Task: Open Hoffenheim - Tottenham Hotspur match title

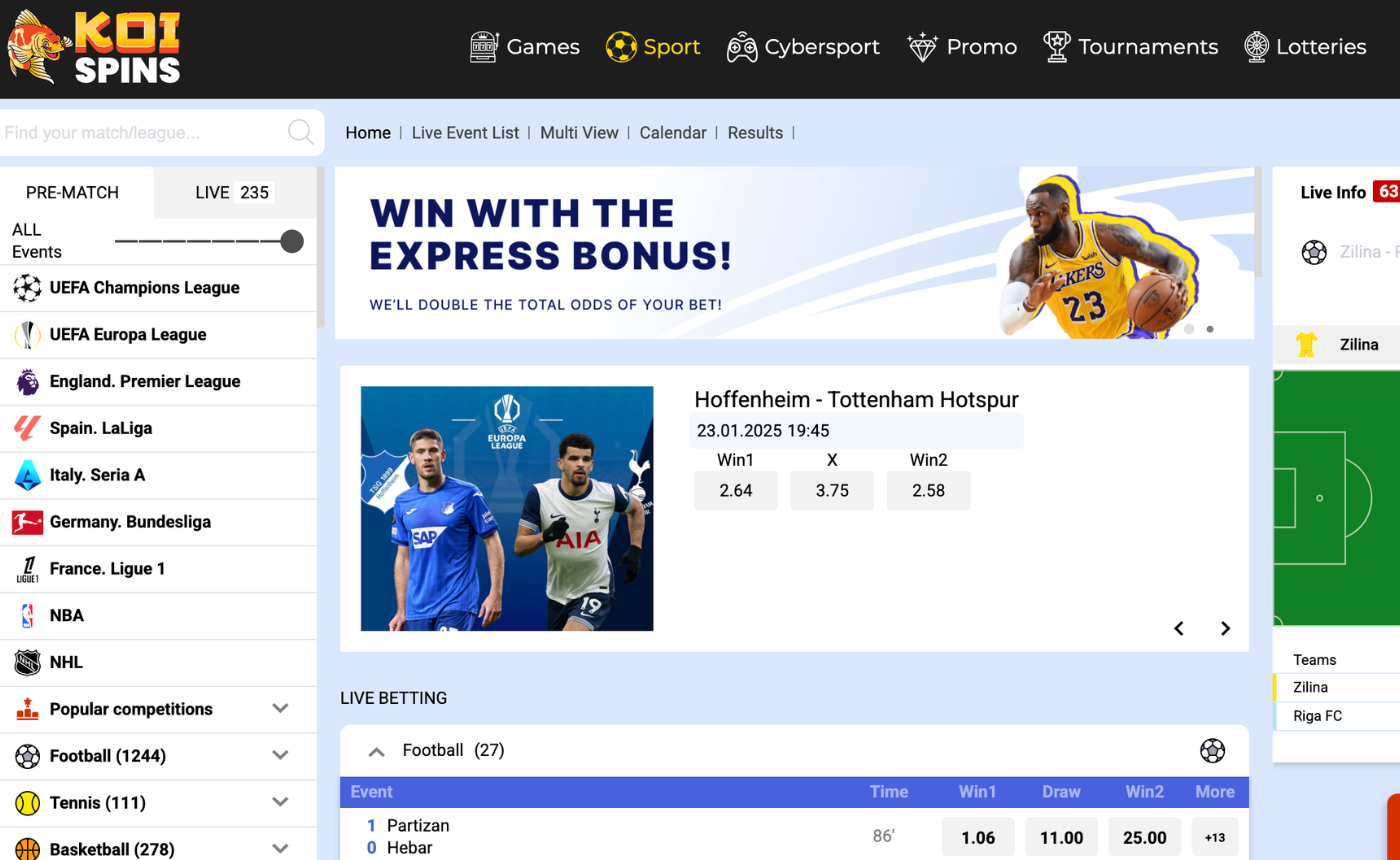Action: (856, 400)
